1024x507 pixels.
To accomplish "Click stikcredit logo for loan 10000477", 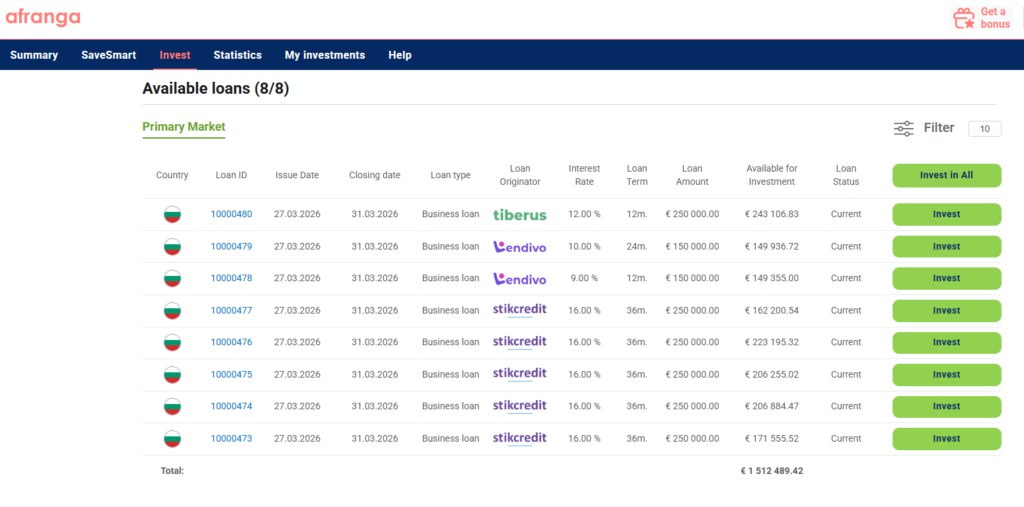I will (x=519, y=310).
